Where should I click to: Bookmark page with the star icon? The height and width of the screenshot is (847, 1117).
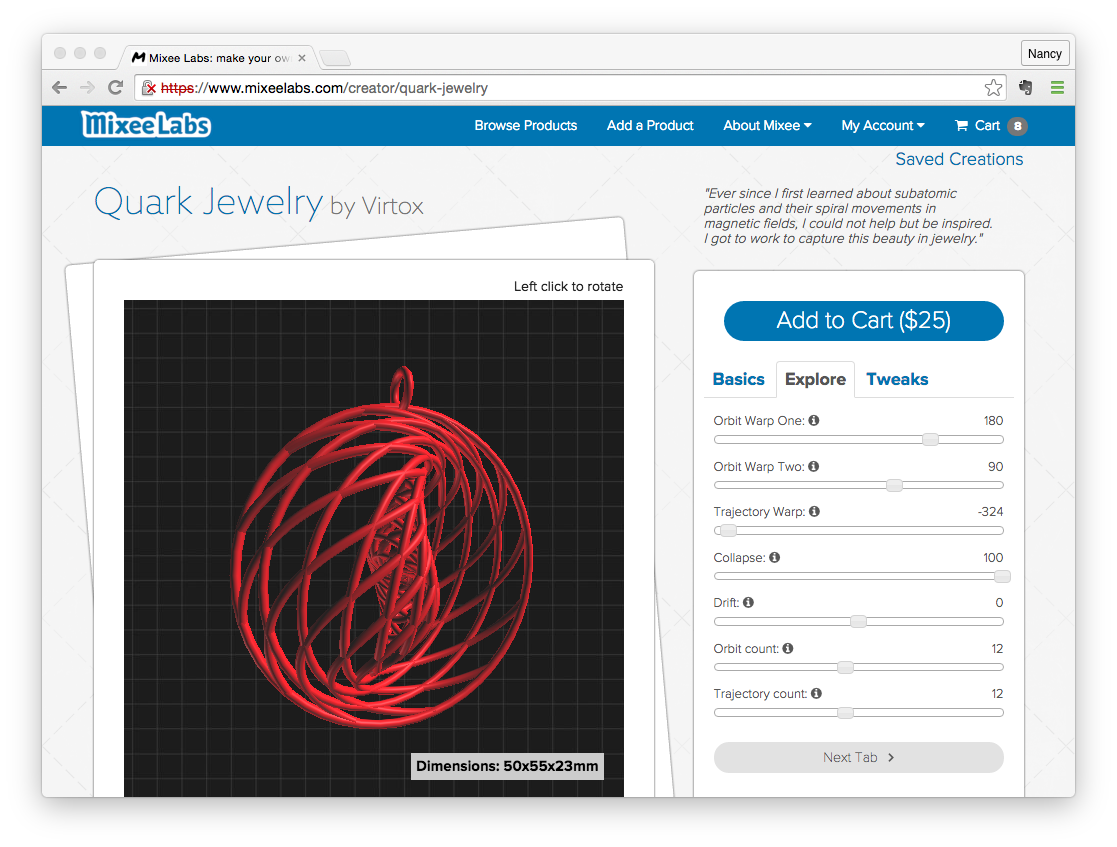pos(993,88)
